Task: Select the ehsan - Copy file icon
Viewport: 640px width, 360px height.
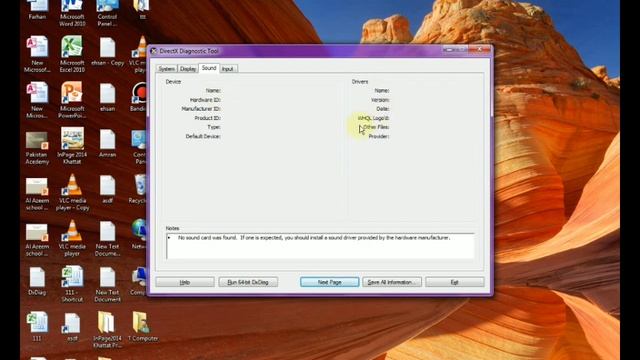Action: [108, 51]
